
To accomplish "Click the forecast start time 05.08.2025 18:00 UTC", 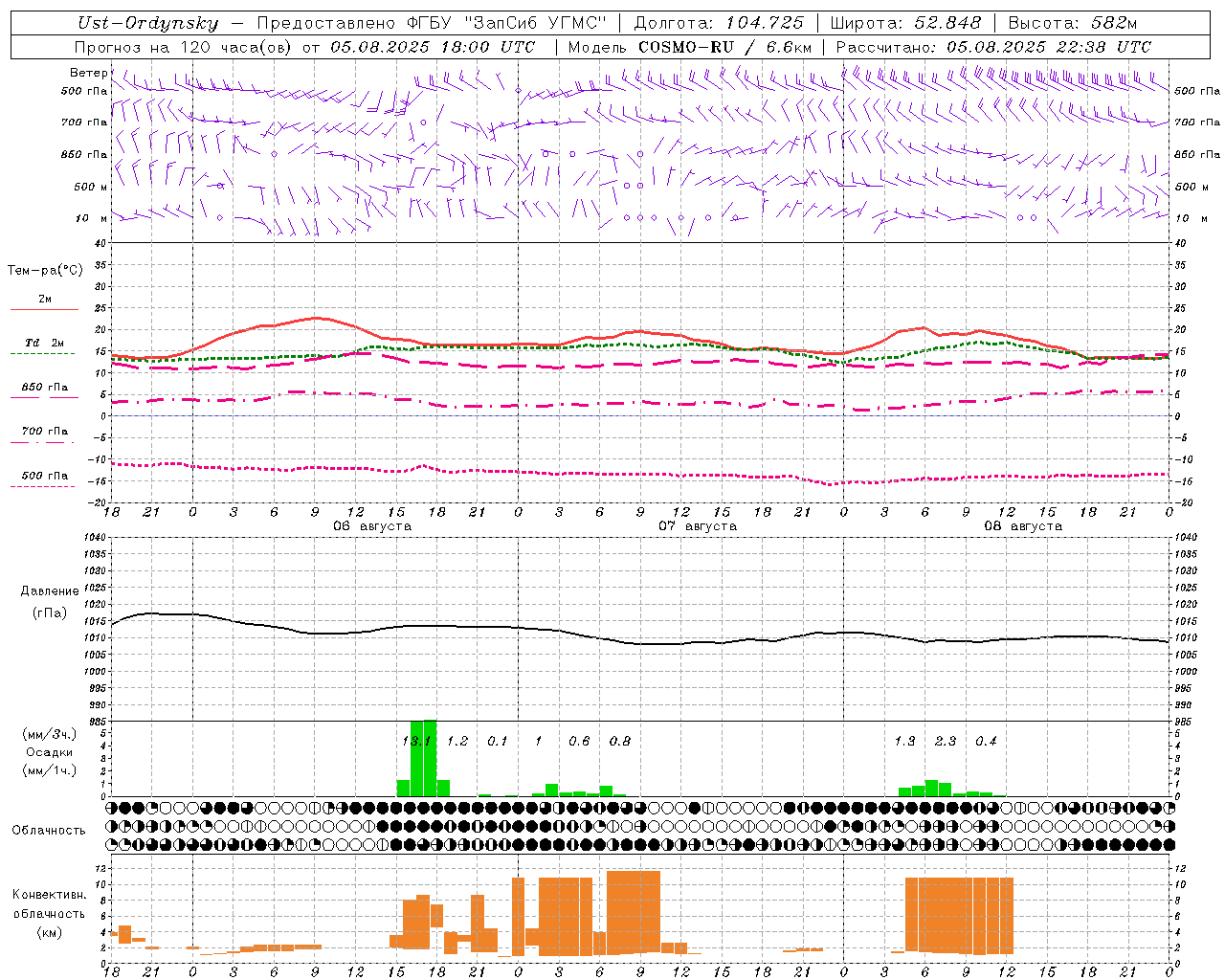I will coord(433,47).
